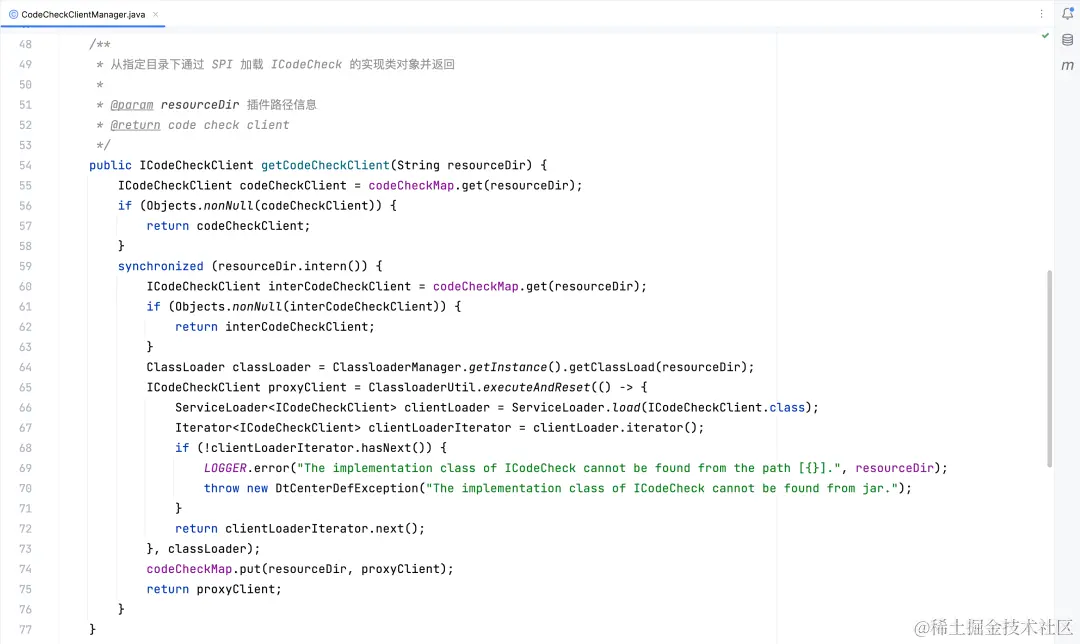The image size is (1080, 644).
Task: Click gutter line number 65
Action: (x=25, y=387)
